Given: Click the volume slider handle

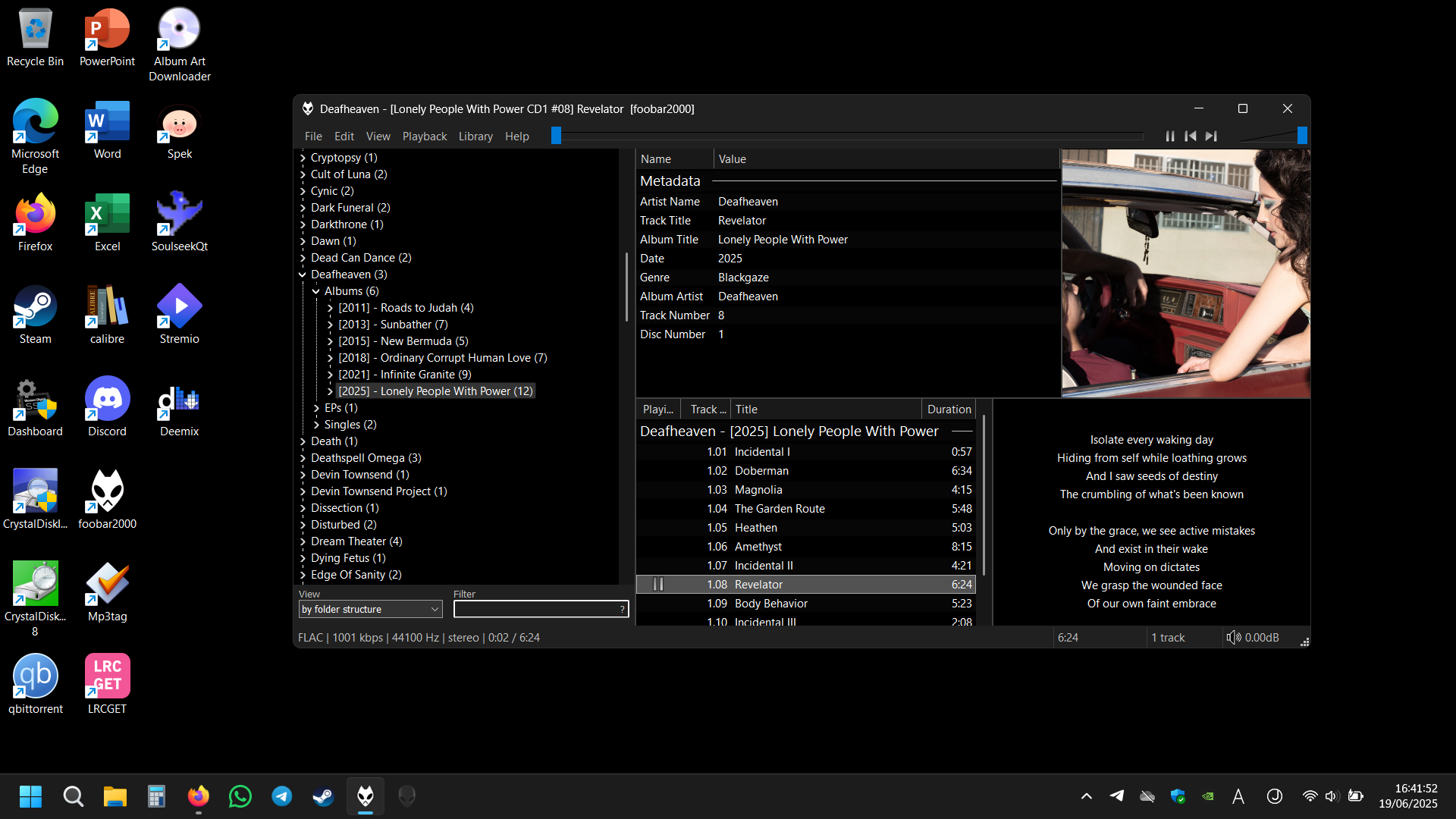Looking at the screenshot, I should (1302, 136).
